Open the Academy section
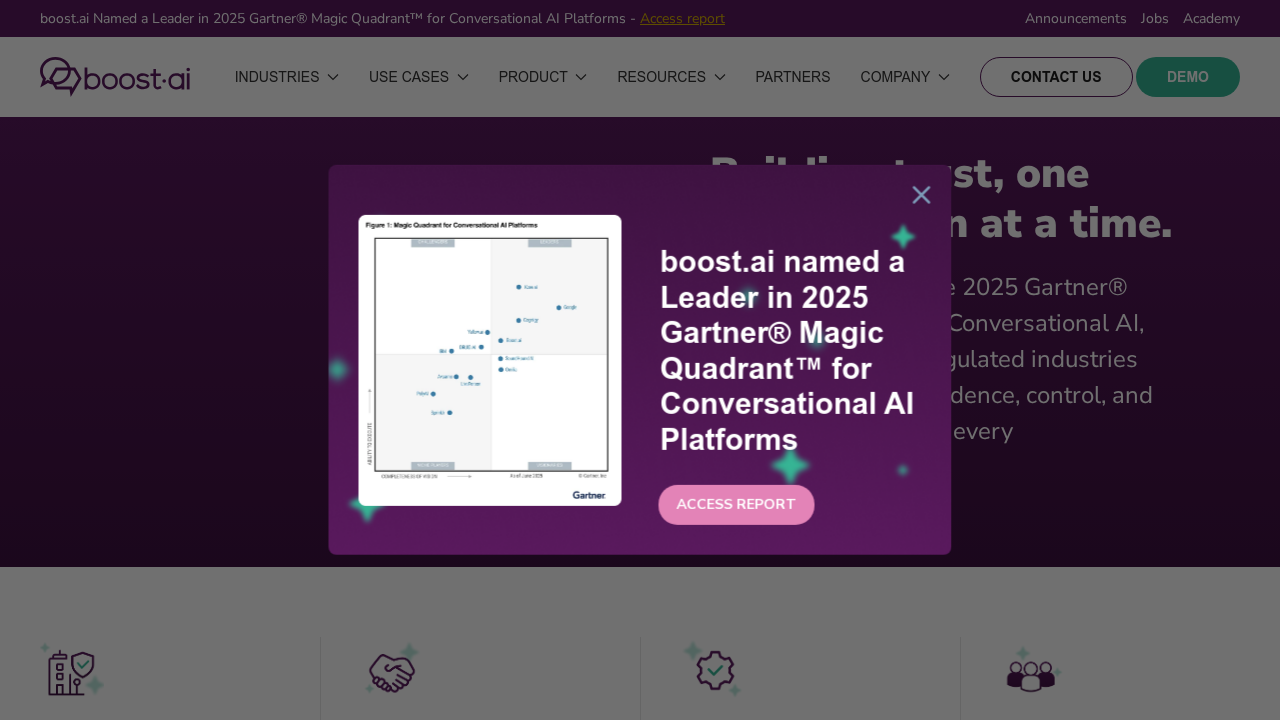 coord(1211,17)
